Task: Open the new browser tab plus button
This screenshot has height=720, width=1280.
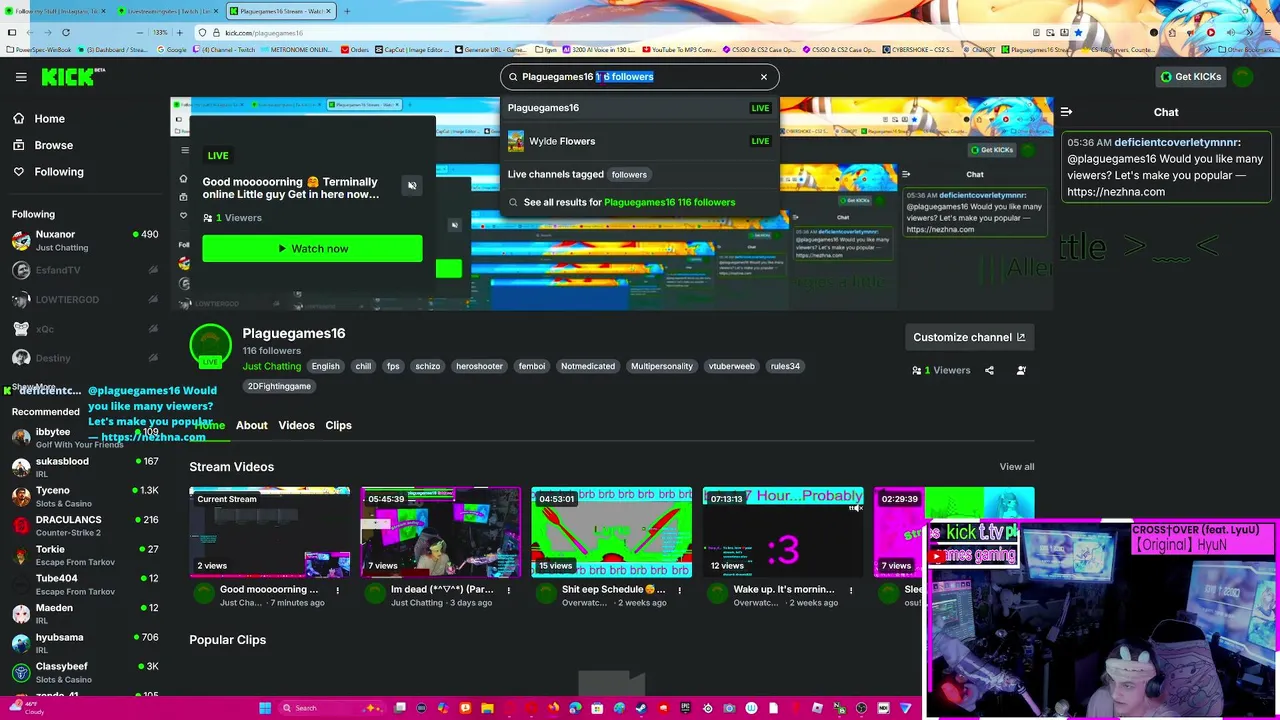Action: 347,11
